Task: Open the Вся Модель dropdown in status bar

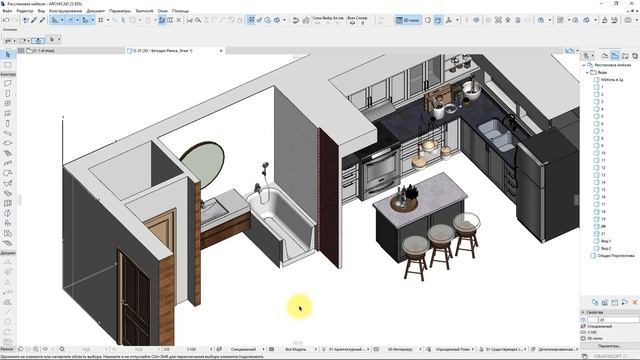Action: [x=297, y=349]
